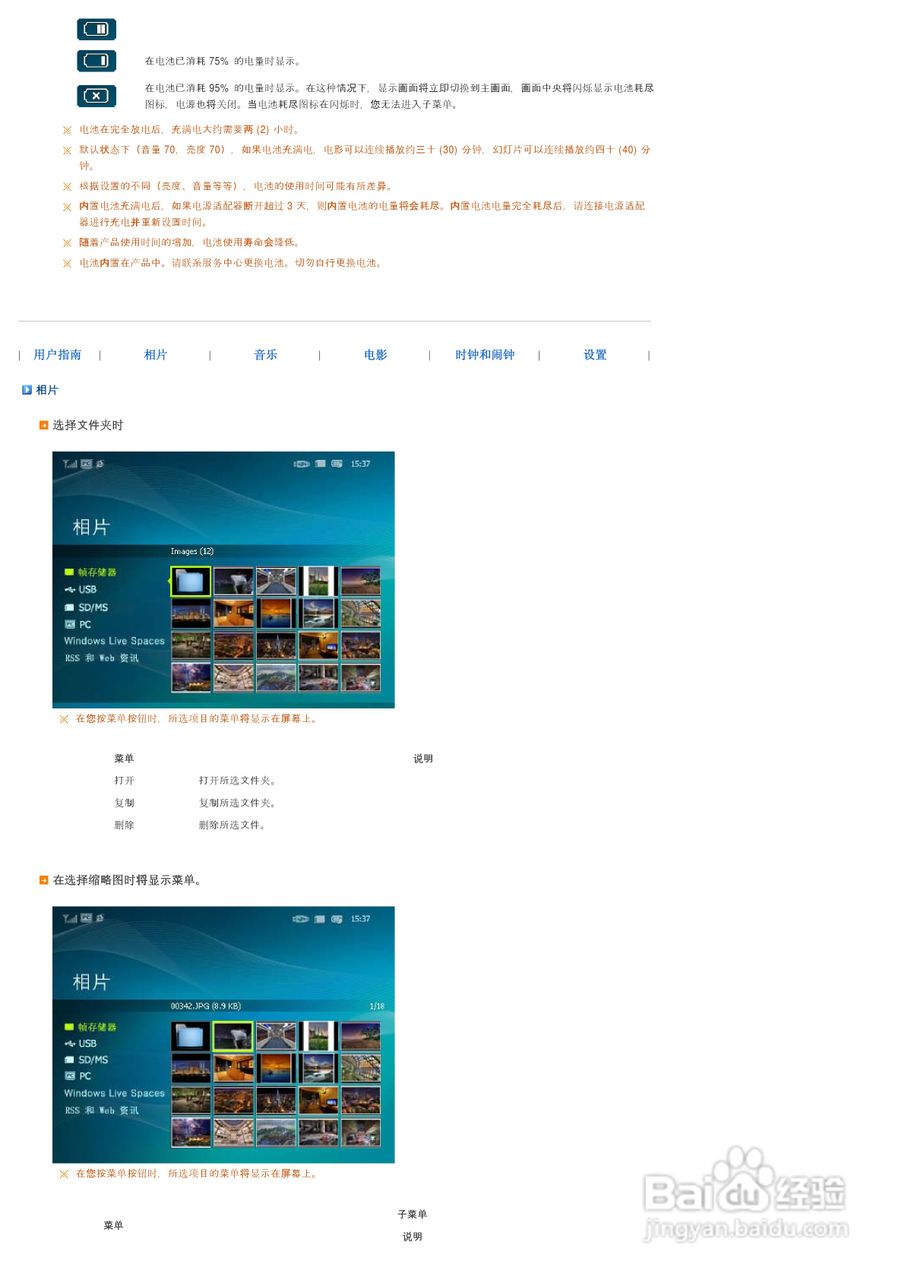
Task: Switch to the 电影 tab
Action: (x=375, y=354)
